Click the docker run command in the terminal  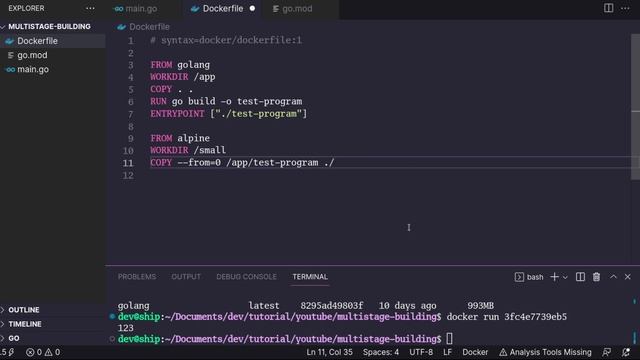pos(507,317)
